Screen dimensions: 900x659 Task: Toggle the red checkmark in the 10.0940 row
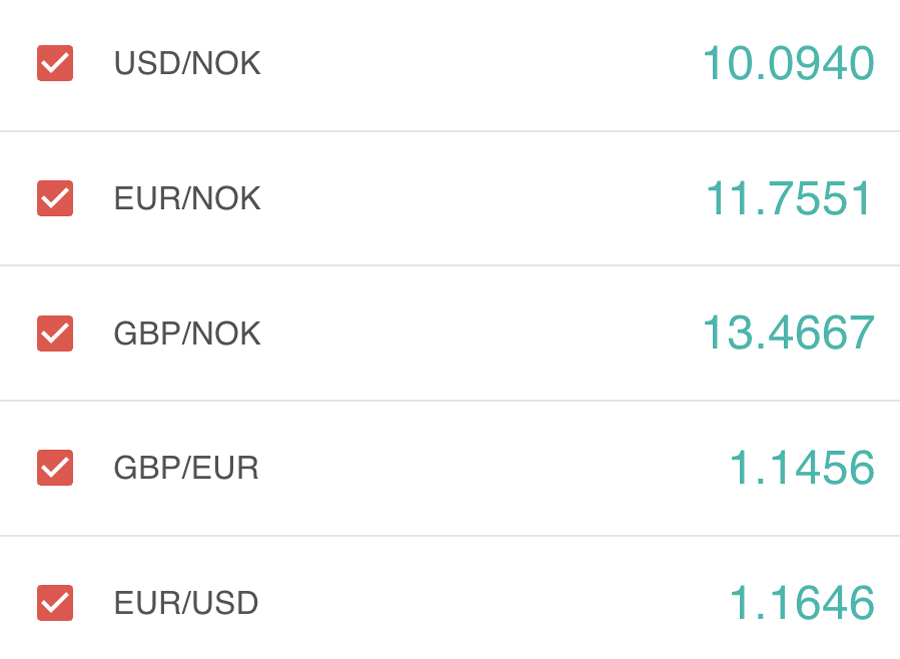(x=55, y=63)
